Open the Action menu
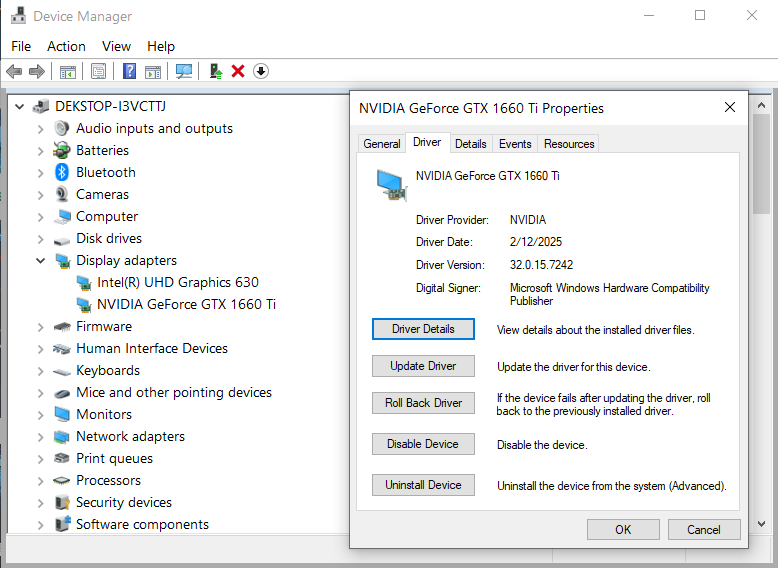The height and width of the screenshot is (568, 778). tap(66, 46)
